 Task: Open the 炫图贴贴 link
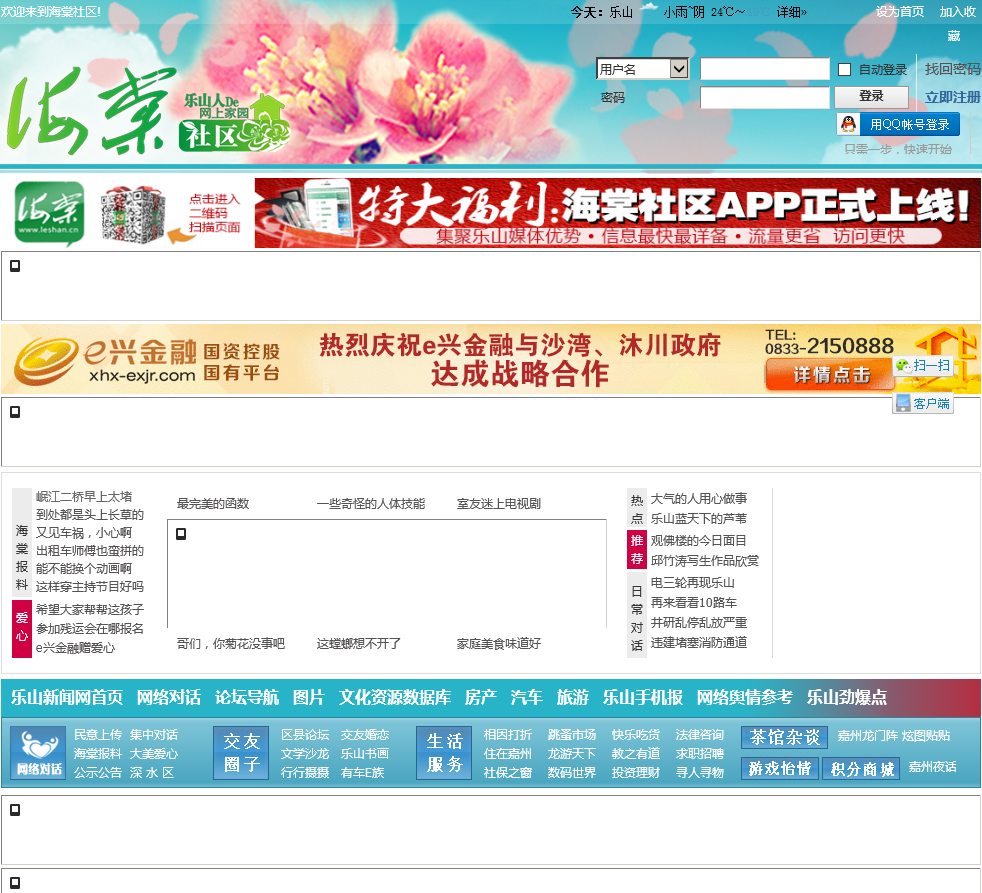click(x=926, y=735)
